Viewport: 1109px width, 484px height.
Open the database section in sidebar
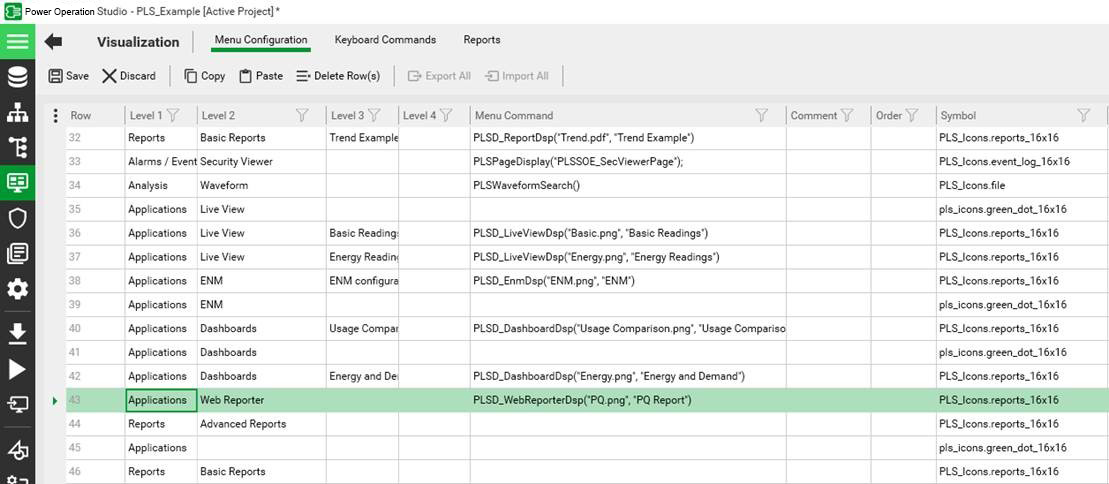click(x=18, y=77)
